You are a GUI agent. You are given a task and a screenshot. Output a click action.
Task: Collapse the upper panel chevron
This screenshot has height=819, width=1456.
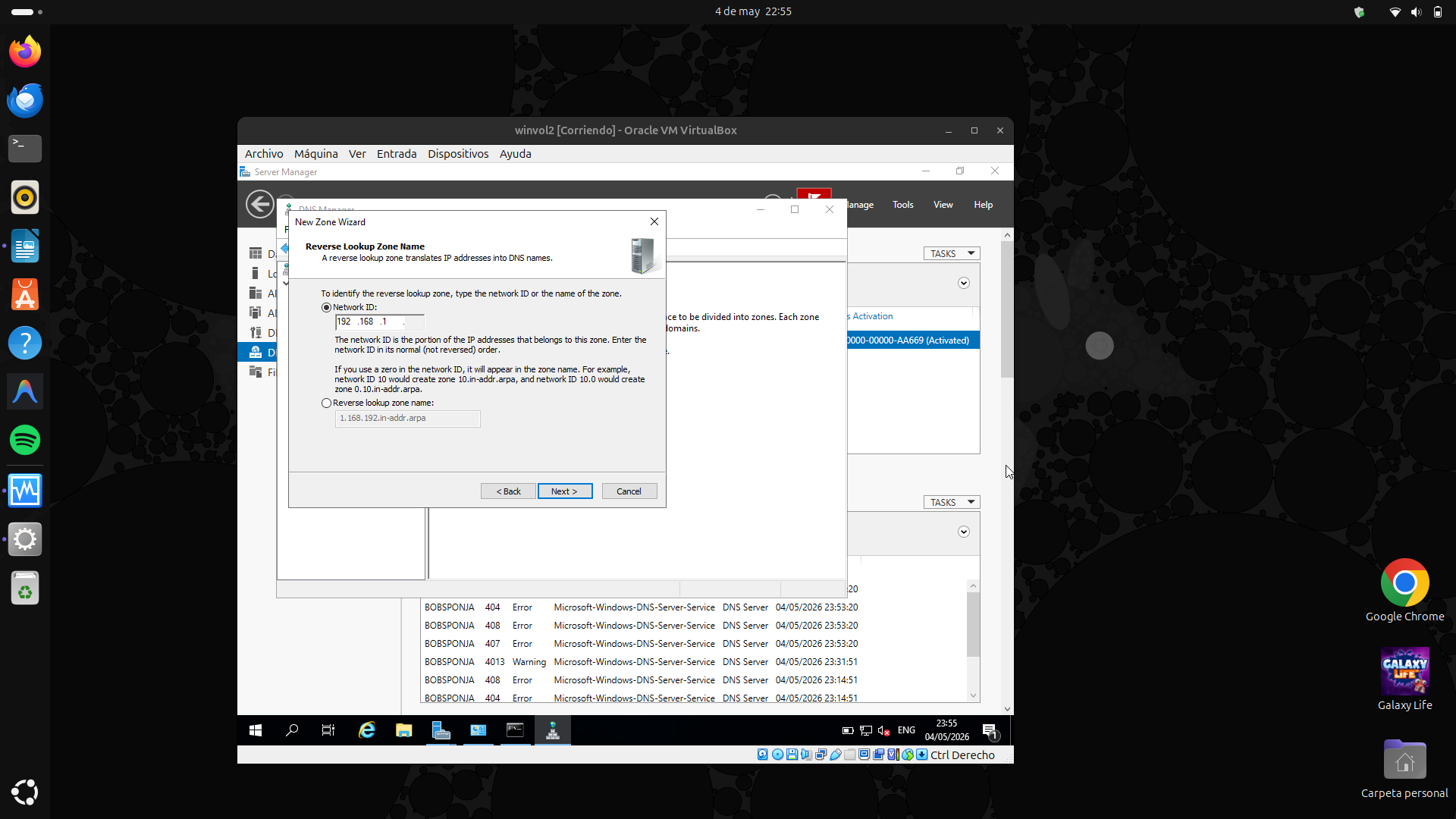[x=964, y=283]
